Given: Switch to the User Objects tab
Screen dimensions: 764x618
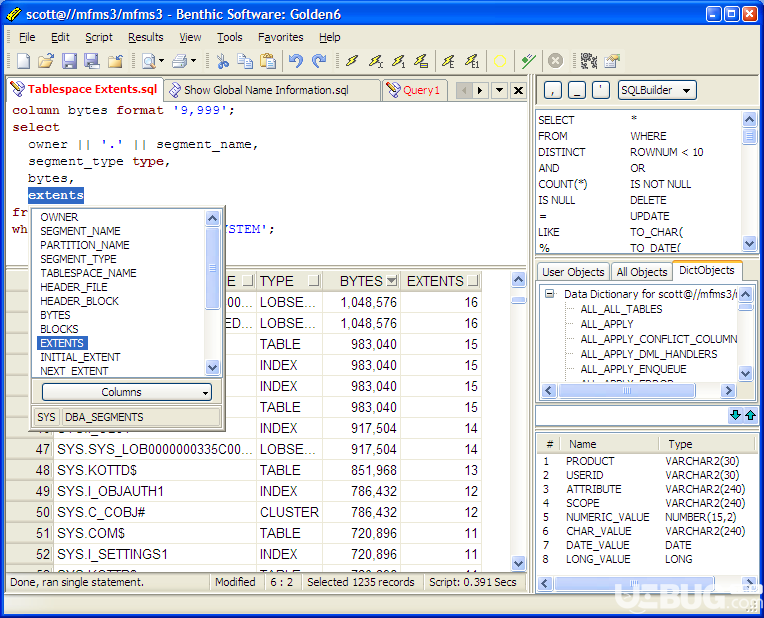Looking at the screenshot, I should (573, 272).
